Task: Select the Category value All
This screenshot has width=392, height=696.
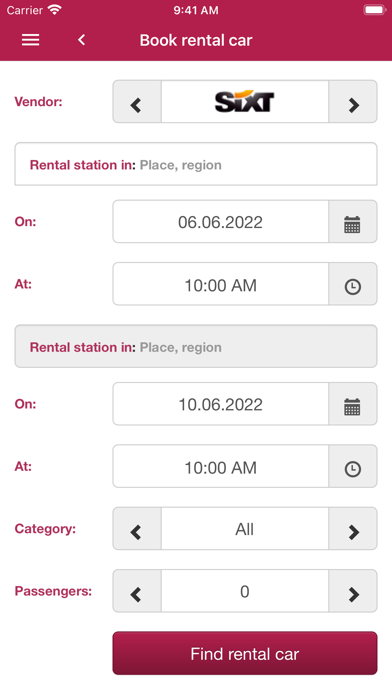Action: point(245,529)
